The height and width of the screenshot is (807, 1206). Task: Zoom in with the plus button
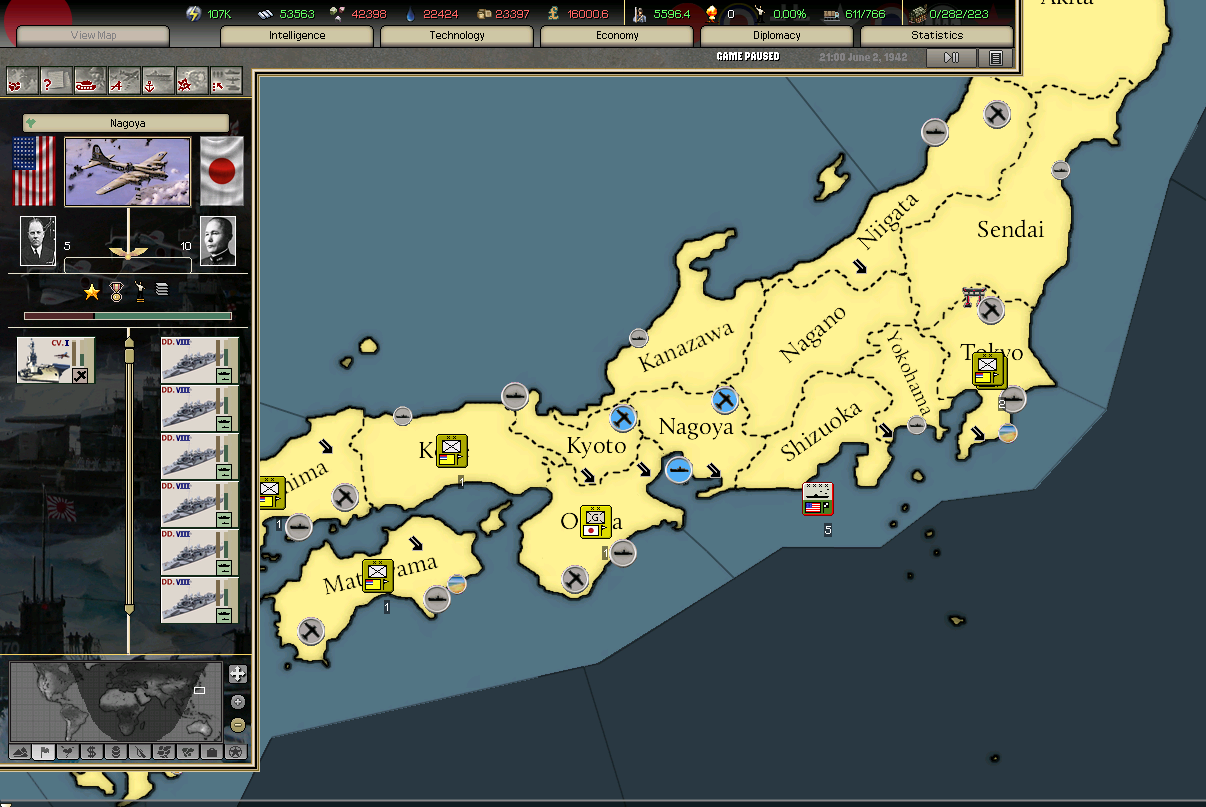pos(237,702)
